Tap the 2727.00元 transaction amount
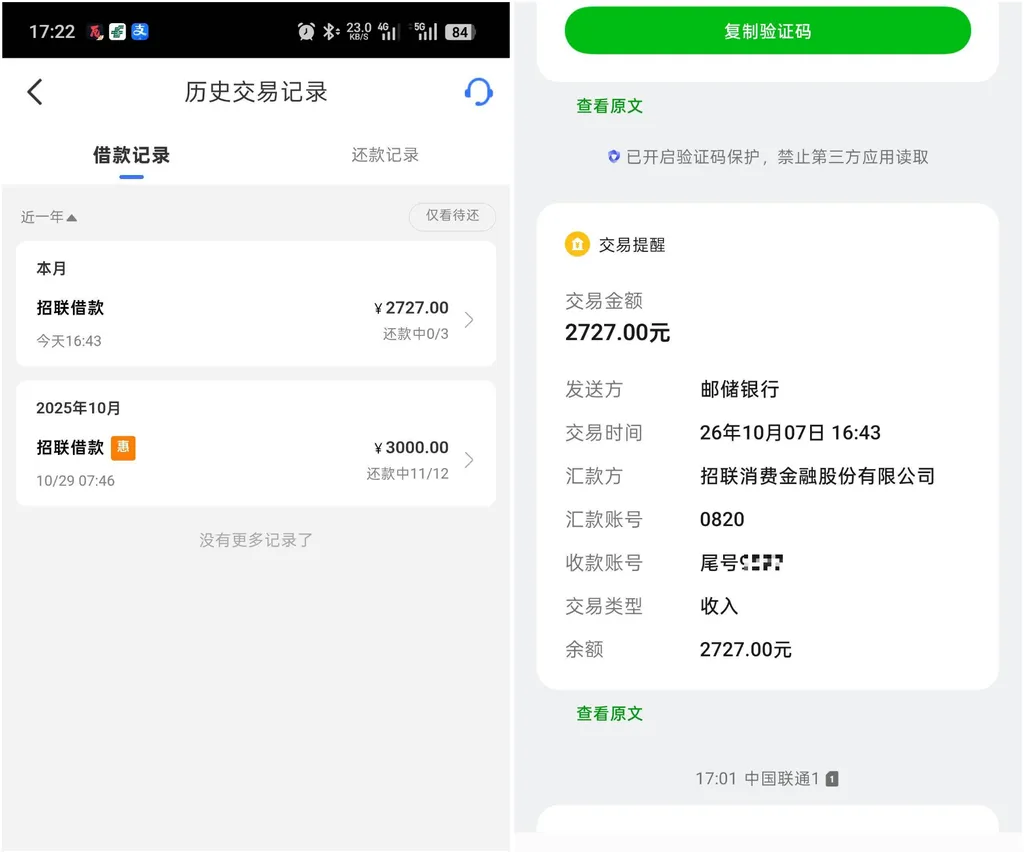 point(617,332)
